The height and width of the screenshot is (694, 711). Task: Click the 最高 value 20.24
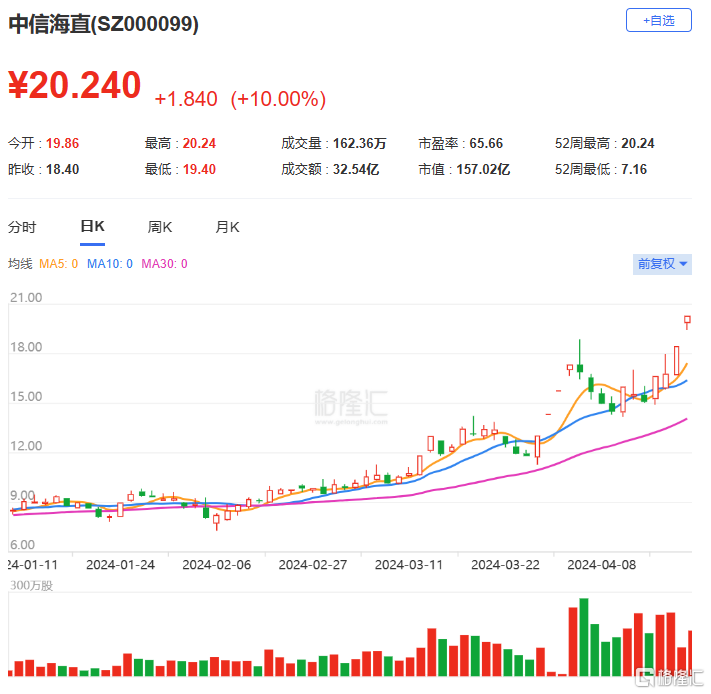point(199,143)
